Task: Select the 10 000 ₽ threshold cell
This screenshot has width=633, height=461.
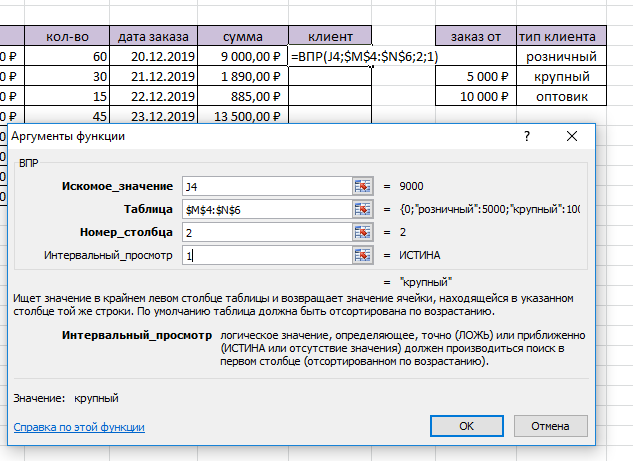Action: point(476,96)
